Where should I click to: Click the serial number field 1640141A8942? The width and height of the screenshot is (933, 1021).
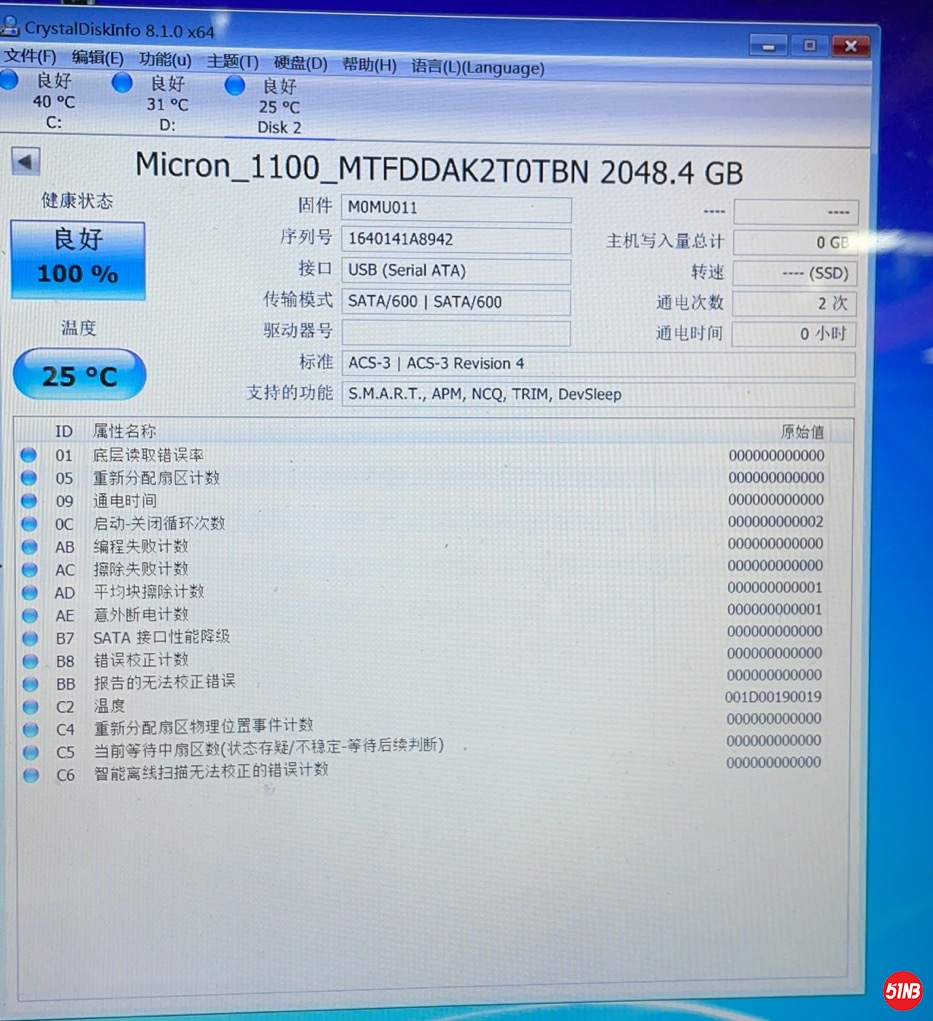click(456, 240)
